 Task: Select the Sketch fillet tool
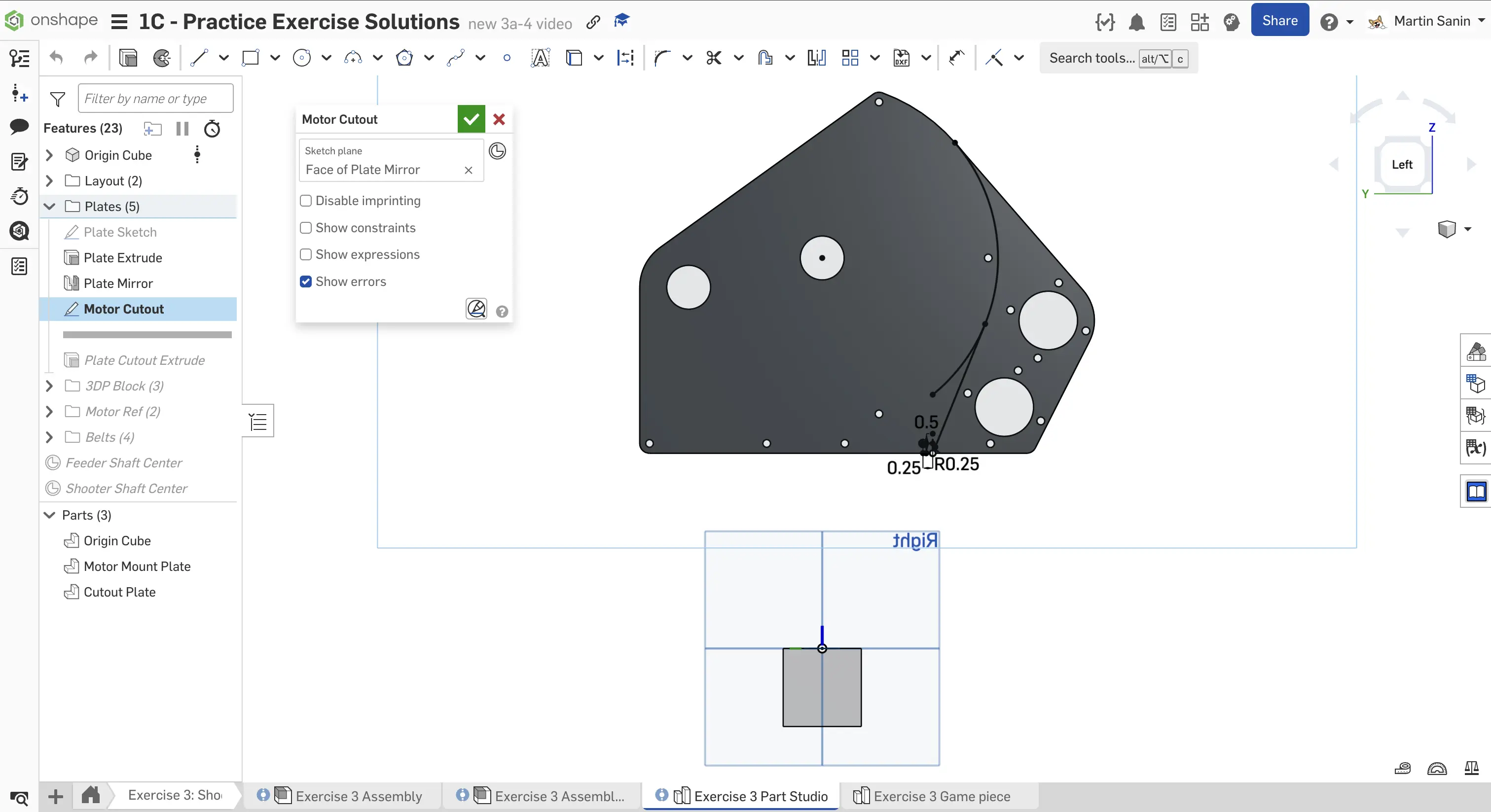[661, 58]
